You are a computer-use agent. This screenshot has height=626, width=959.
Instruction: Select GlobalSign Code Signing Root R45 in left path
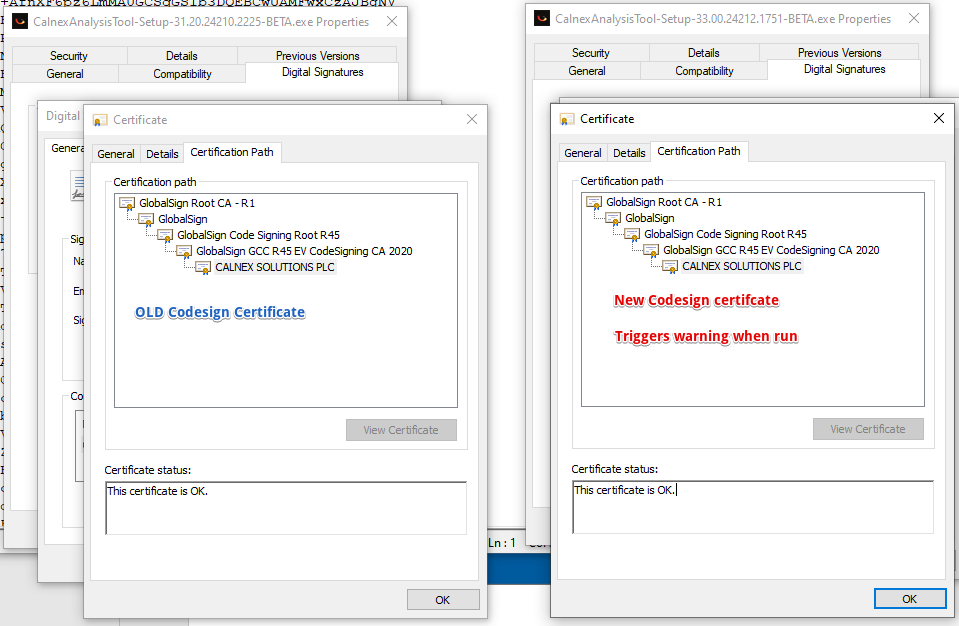[258, 235]
